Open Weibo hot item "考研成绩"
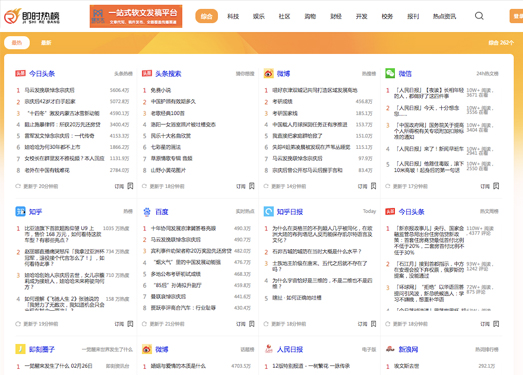 [283, 101]
